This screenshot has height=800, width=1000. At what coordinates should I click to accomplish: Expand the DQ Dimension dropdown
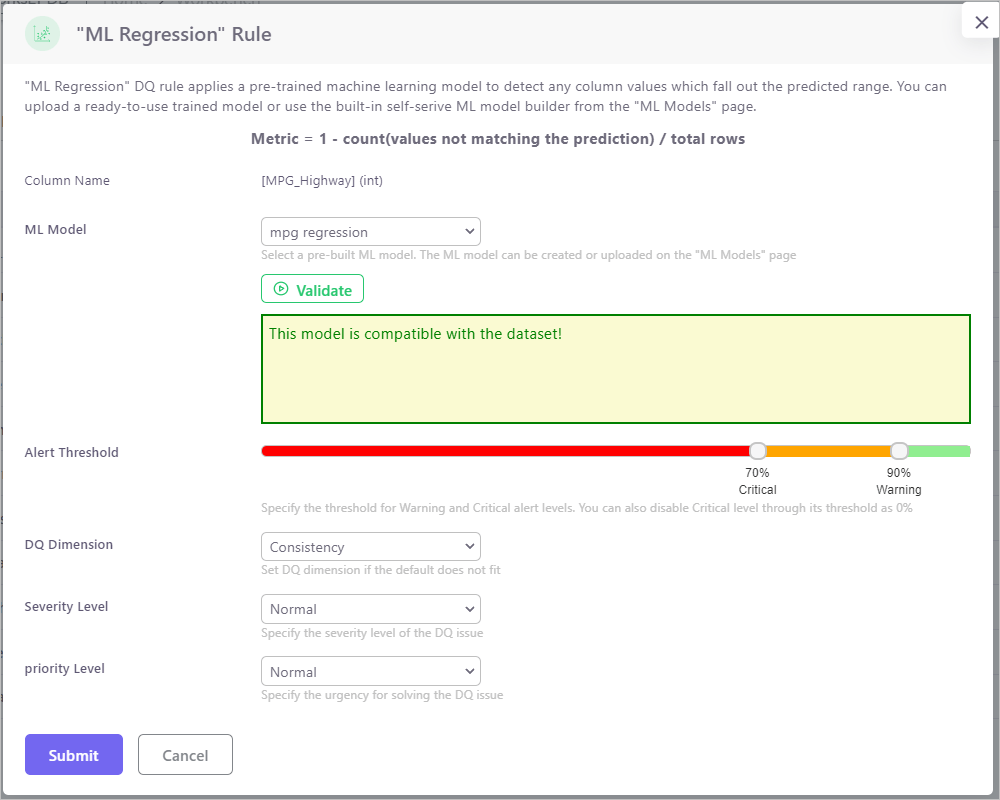pos(370,547)
